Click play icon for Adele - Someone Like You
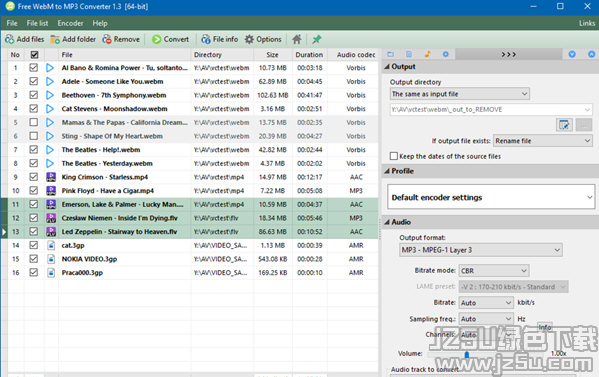The width and height of the screenshot is (599, 377). (x=50, y=81)
